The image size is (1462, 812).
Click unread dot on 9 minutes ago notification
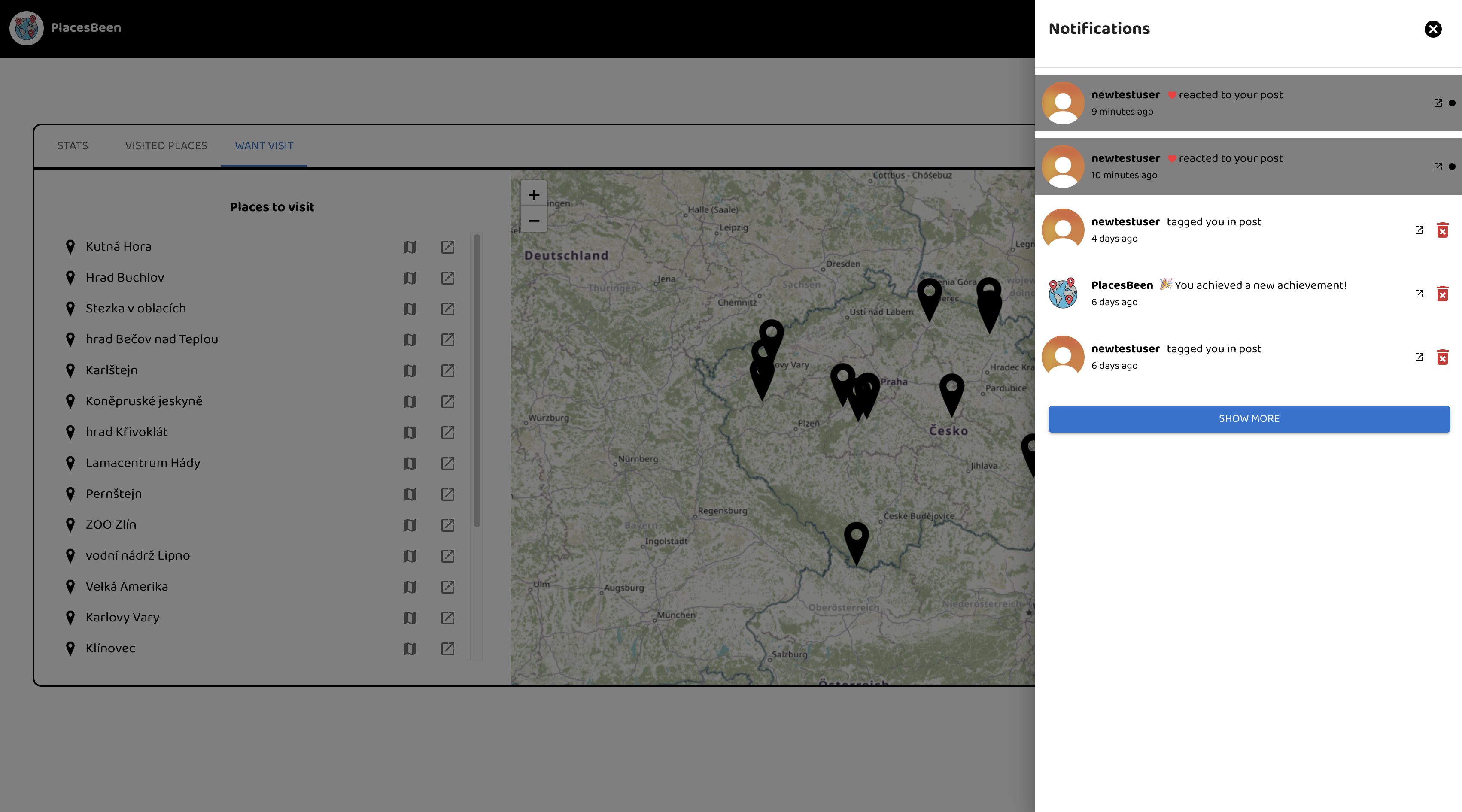coord(1452,103)
